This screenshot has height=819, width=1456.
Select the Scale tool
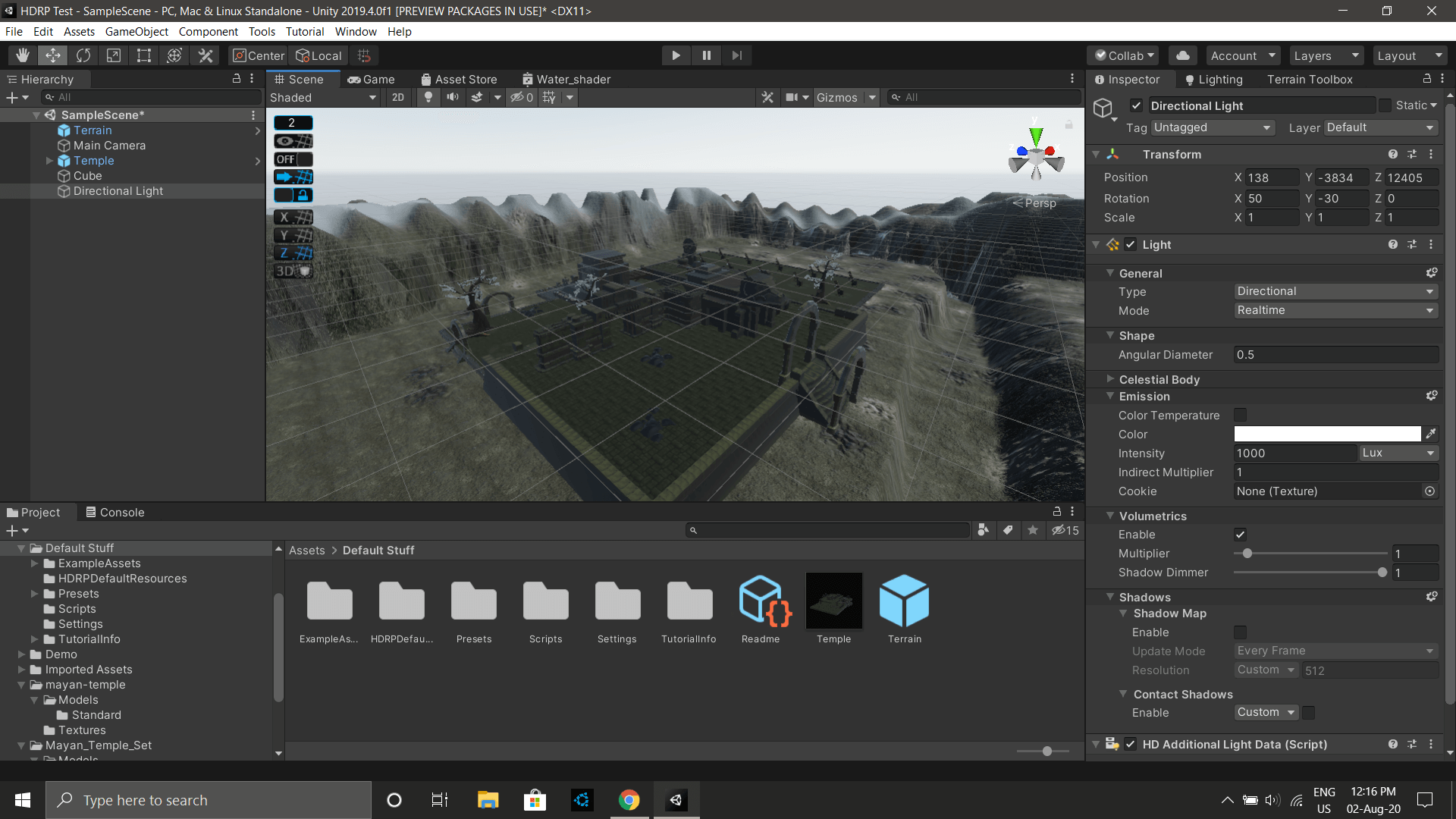click(114, 55)
